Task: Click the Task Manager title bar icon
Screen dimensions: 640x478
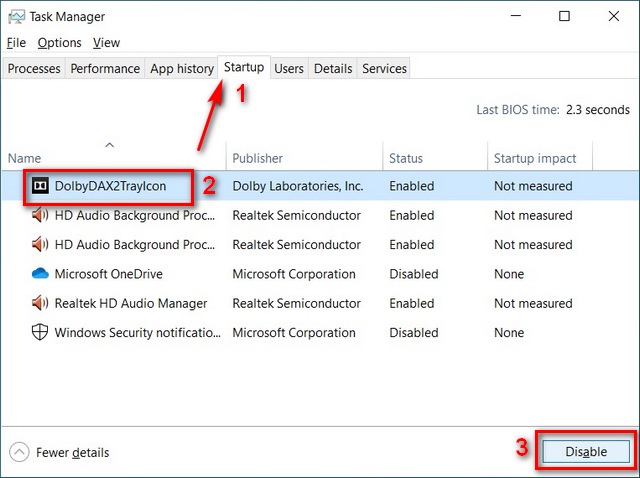Action: tap(16, 17)
